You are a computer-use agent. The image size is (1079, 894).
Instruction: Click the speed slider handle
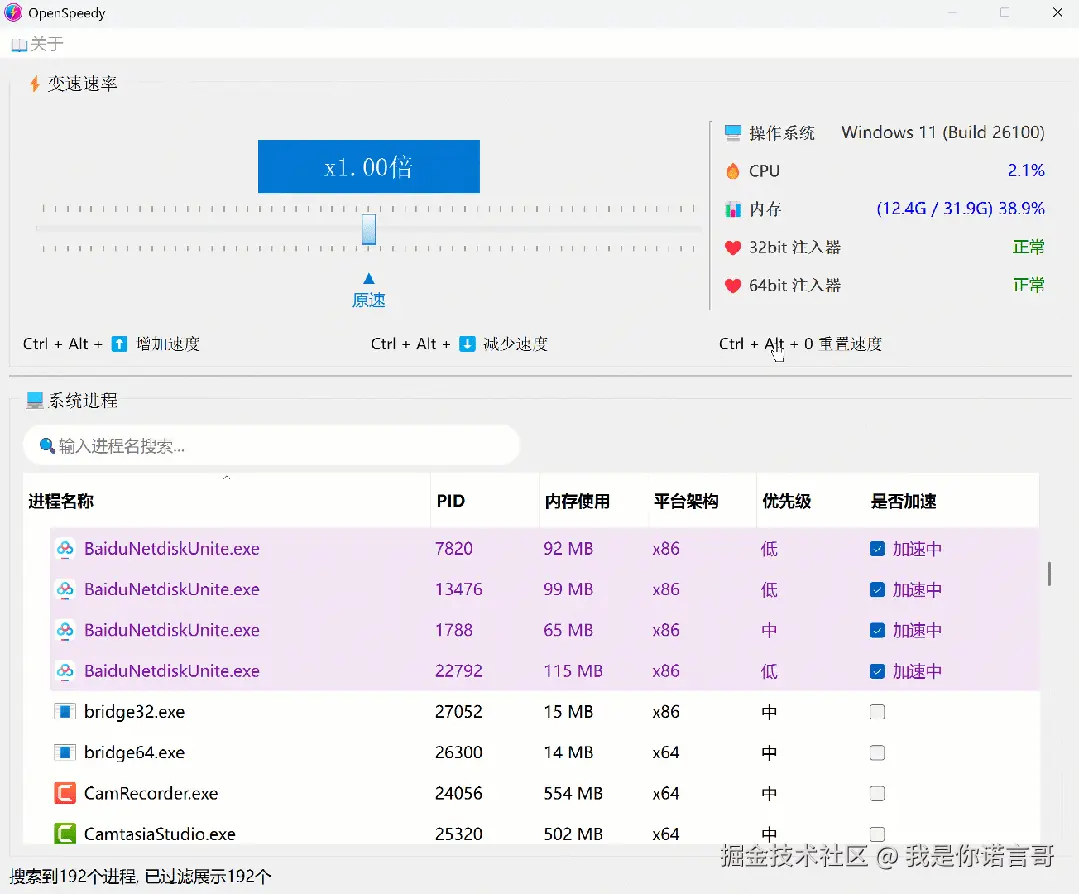(369, 228)
